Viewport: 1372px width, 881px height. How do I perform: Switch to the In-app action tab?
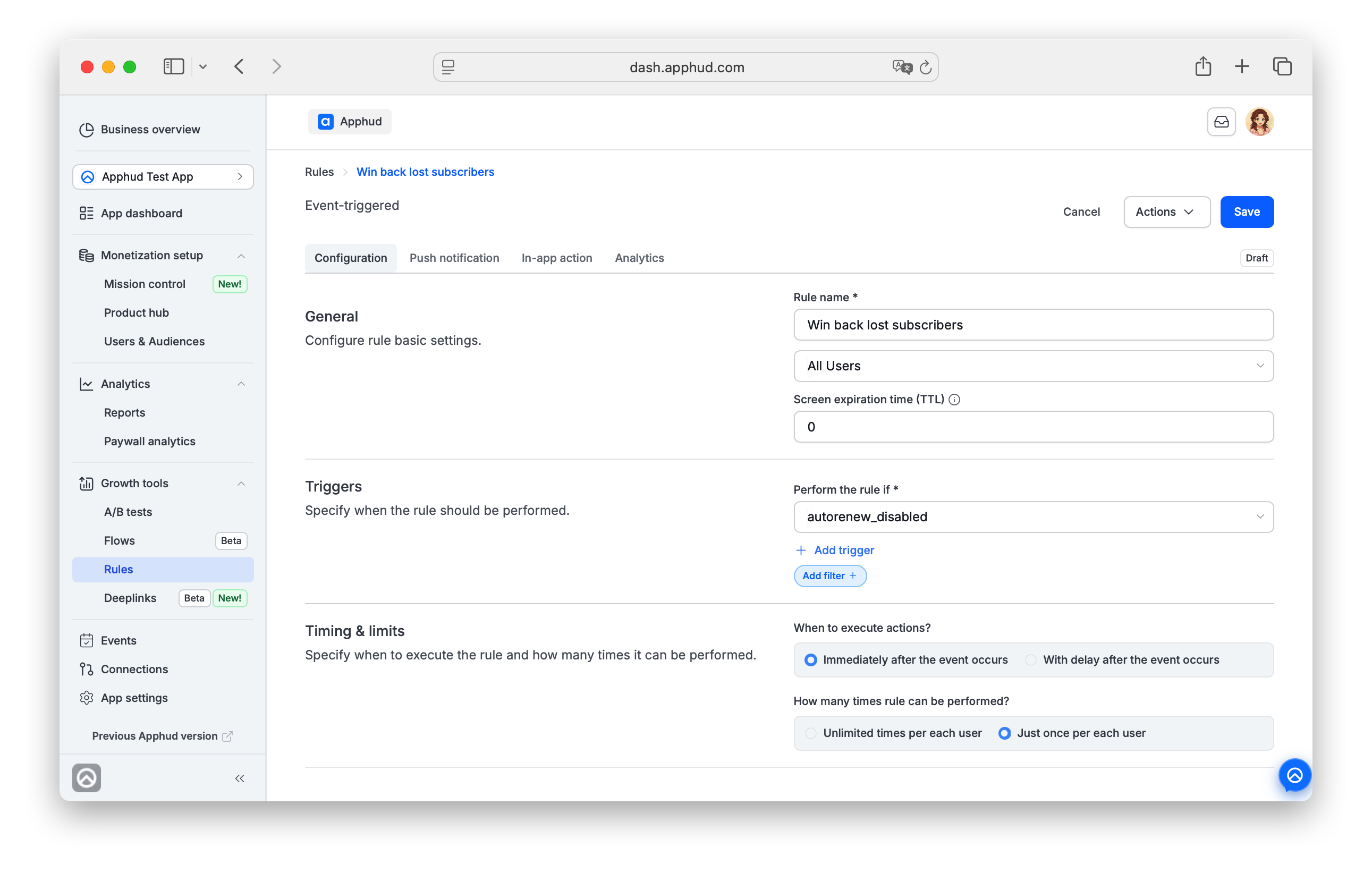[556, 258]
